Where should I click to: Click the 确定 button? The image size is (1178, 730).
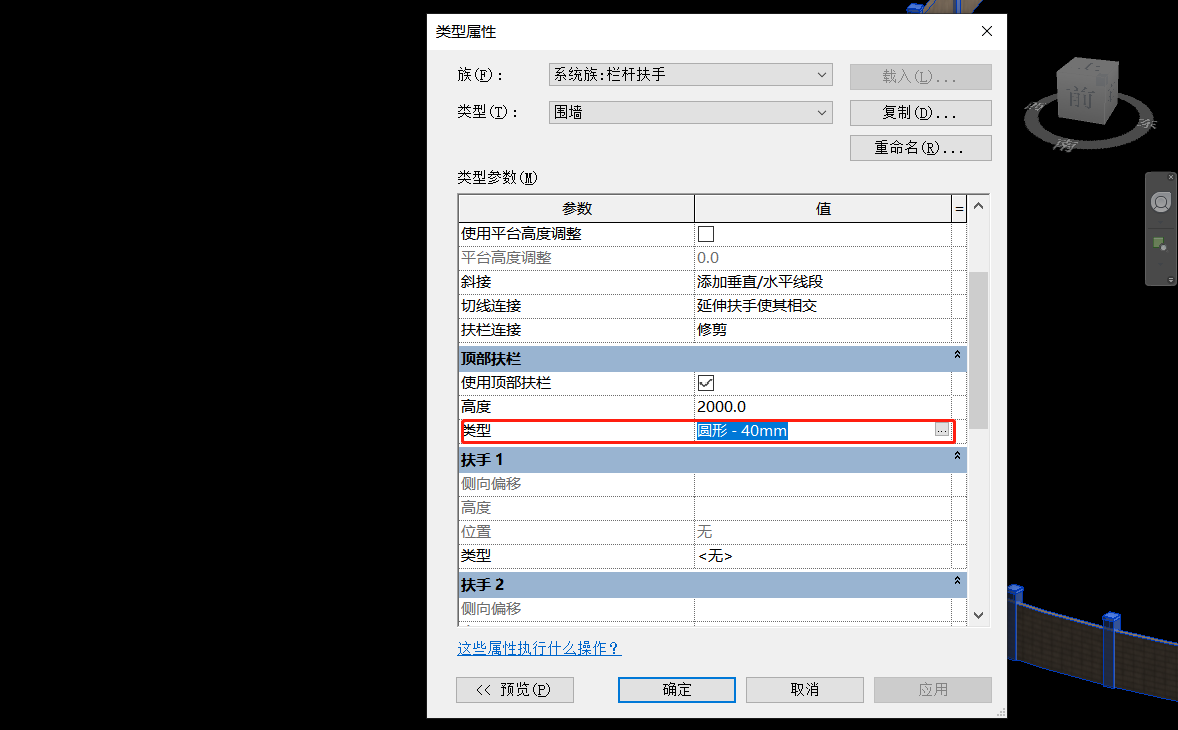(676, 689)
